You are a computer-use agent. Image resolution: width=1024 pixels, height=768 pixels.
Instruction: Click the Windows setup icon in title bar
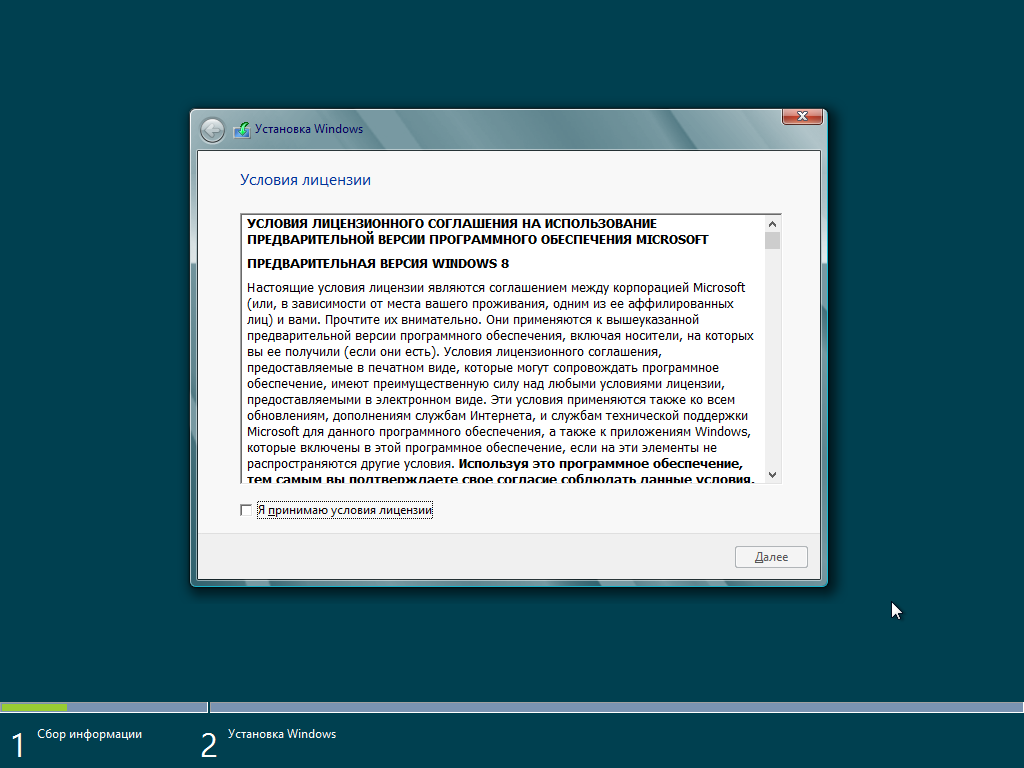(x=242, y=129)
